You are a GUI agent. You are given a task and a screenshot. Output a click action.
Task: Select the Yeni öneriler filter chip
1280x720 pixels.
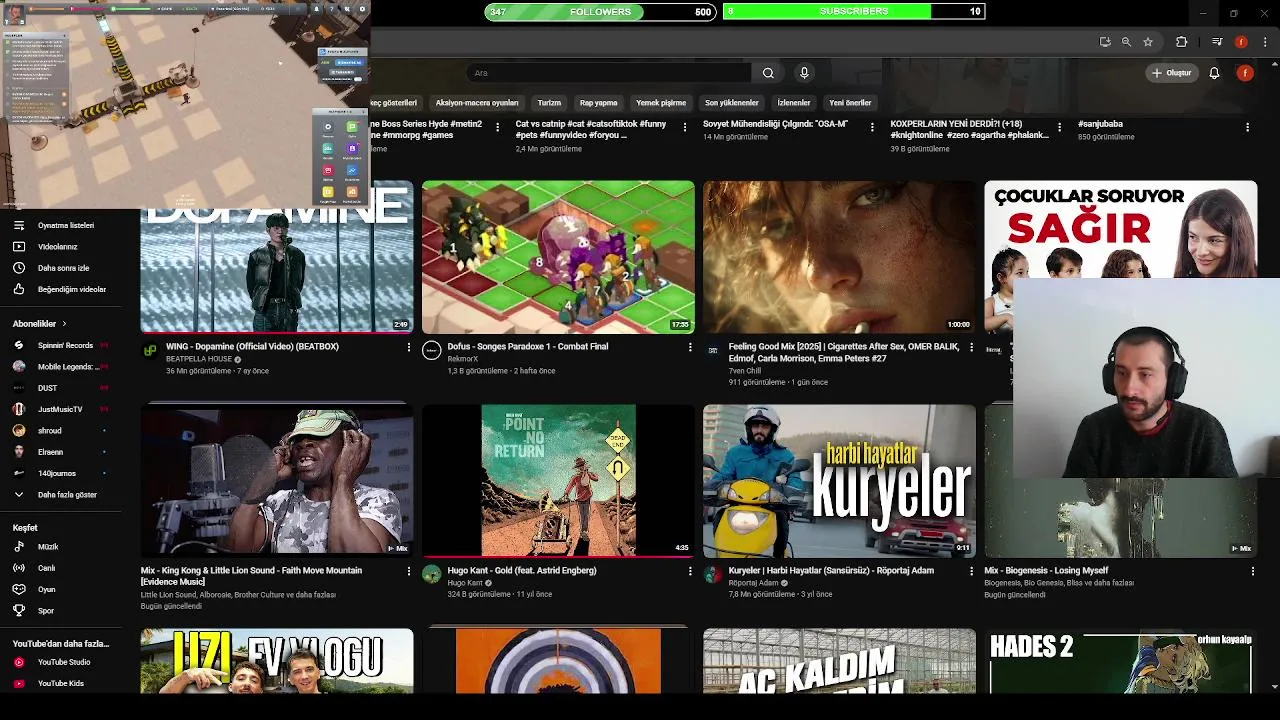pos(850,103)
